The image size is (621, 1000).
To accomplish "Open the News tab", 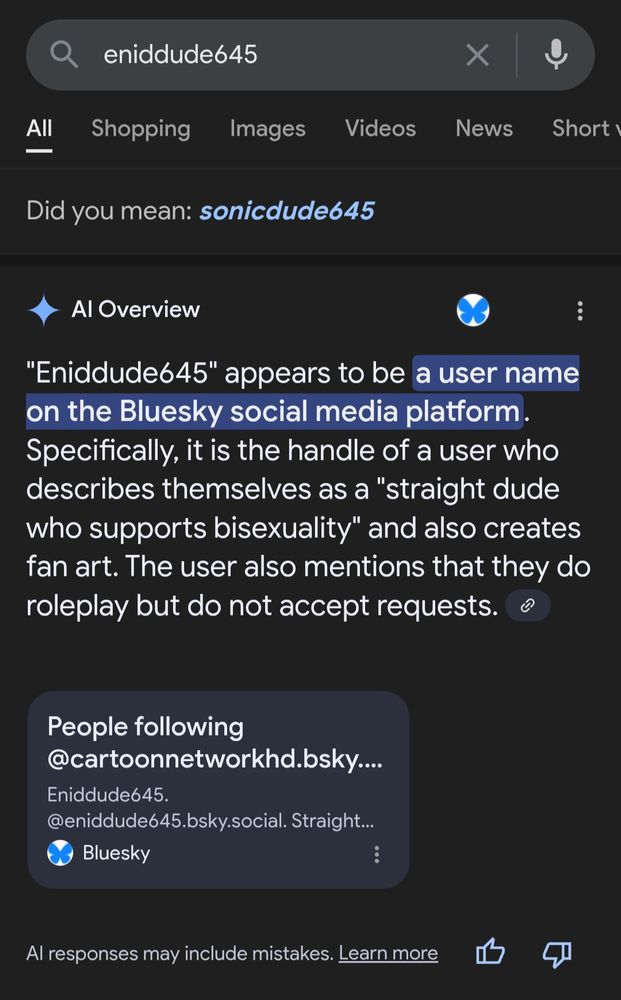I will (484, 129).
